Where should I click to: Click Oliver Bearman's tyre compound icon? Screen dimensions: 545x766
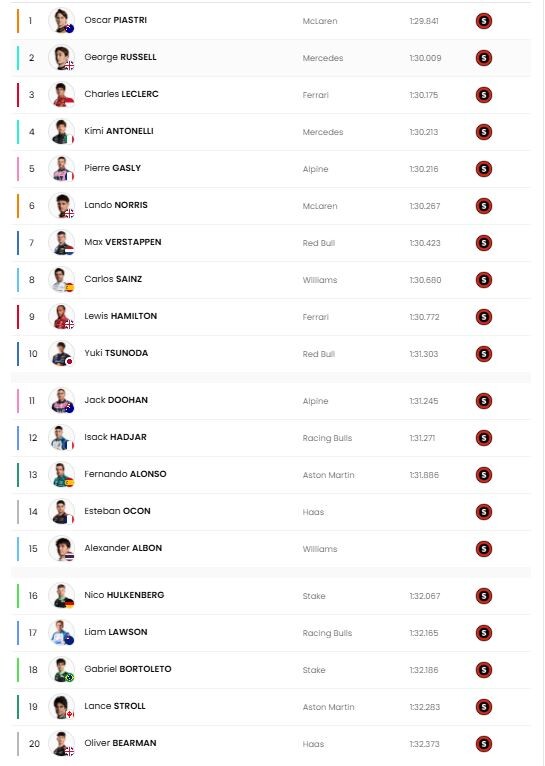point(483,744)
